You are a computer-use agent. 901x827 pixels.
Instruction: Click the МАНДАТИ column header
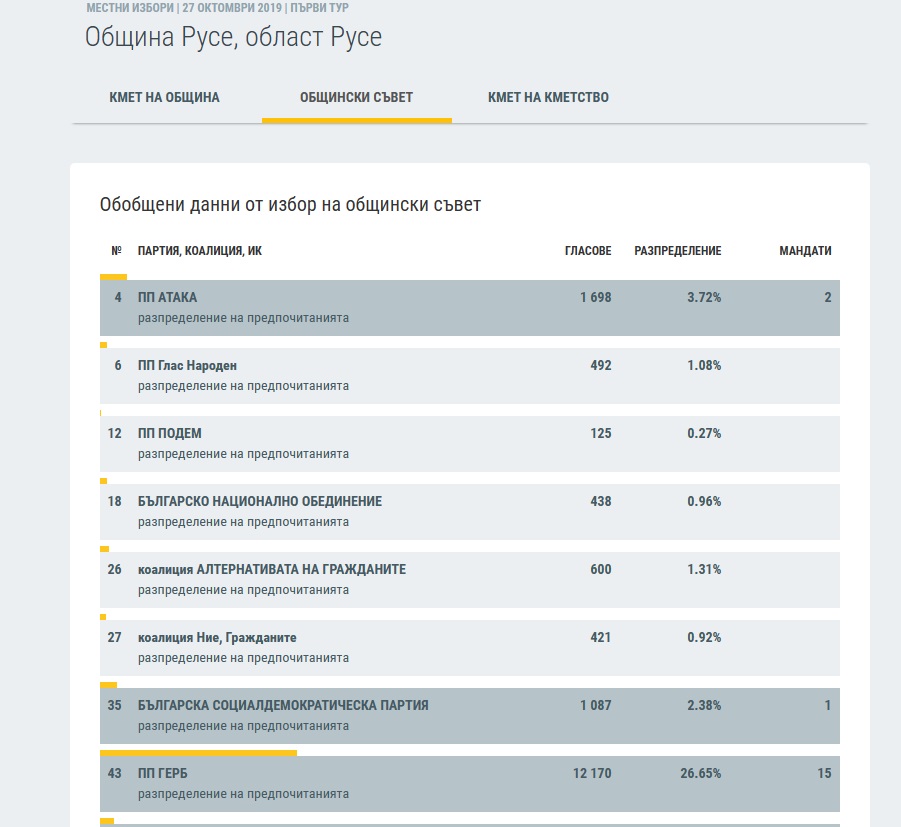pos(805,251)
